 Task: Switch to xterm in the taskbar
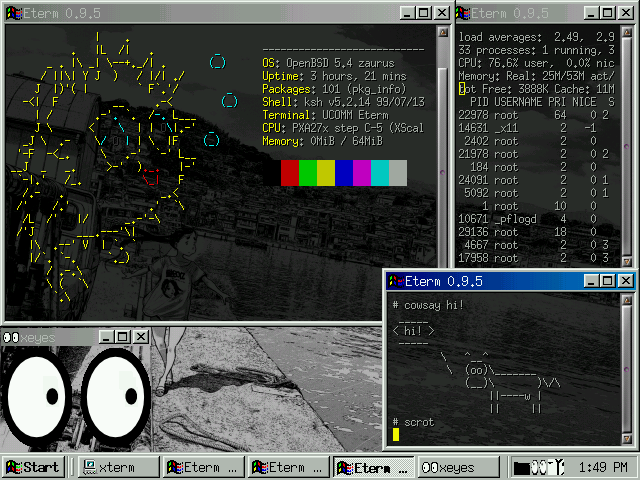point(118,467)
